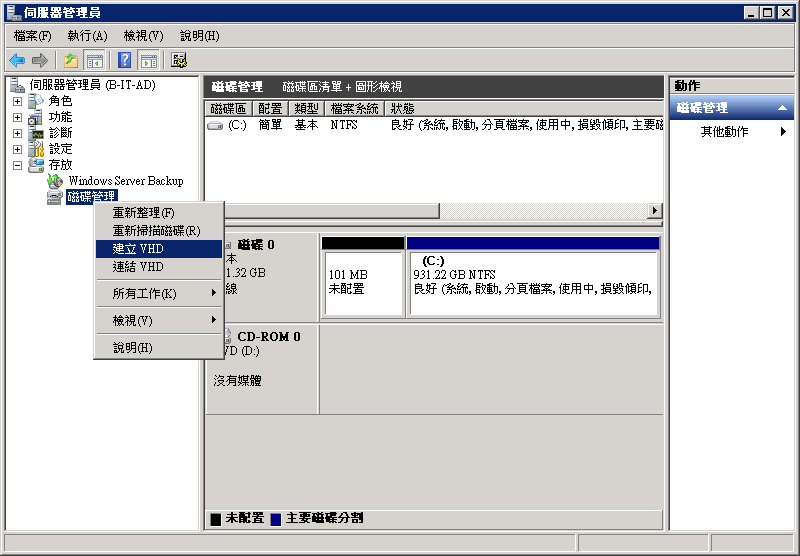Click the 存放 storage icon

point(36,165)
